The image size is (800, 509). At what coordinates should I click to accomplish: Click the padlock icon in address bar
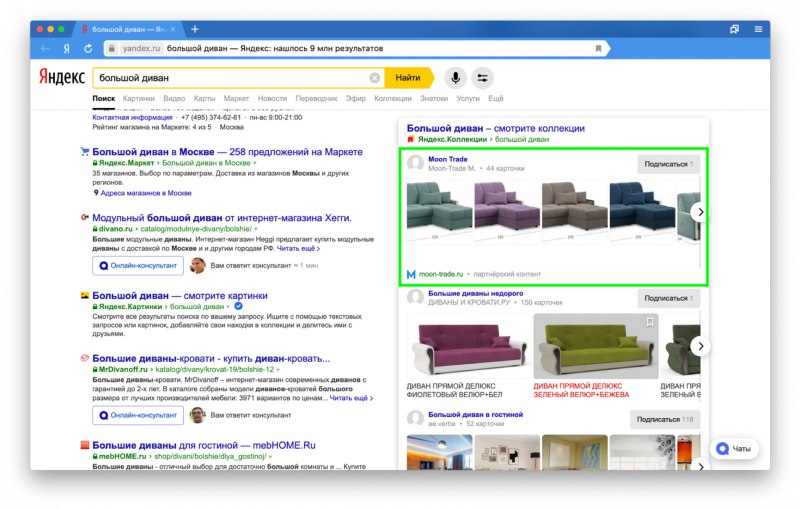pos(111,48)
